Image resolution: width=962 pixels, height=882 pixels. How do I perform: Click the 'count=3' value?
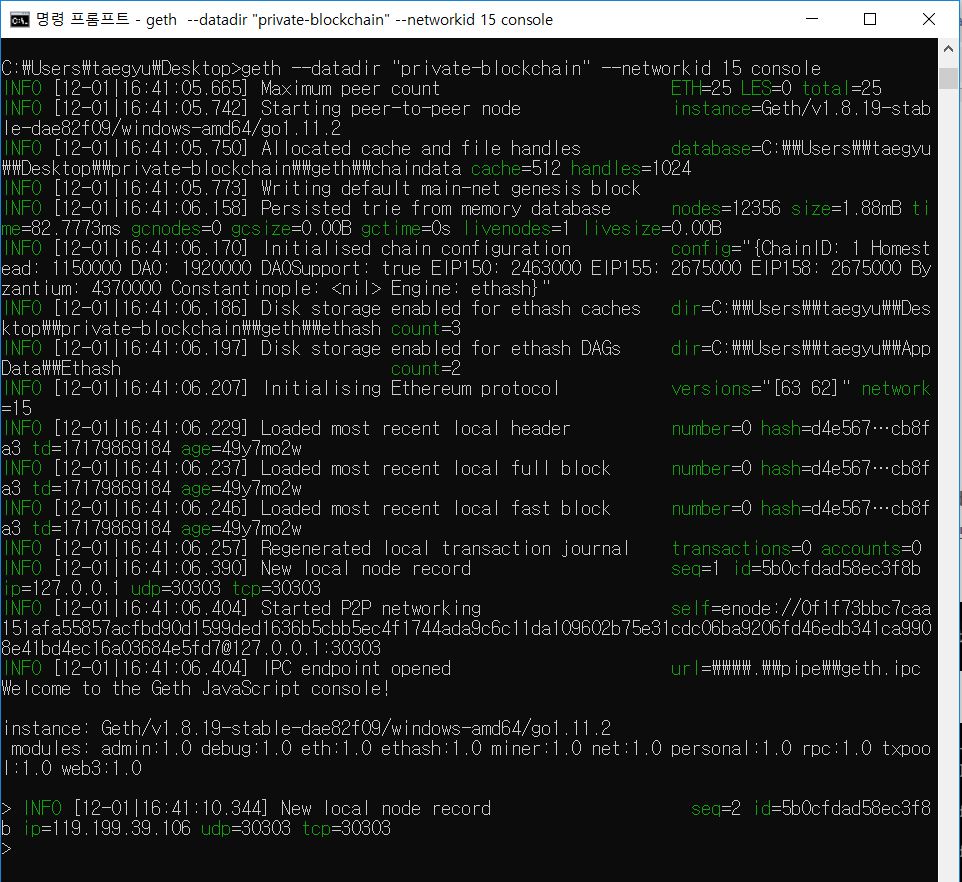426,329
